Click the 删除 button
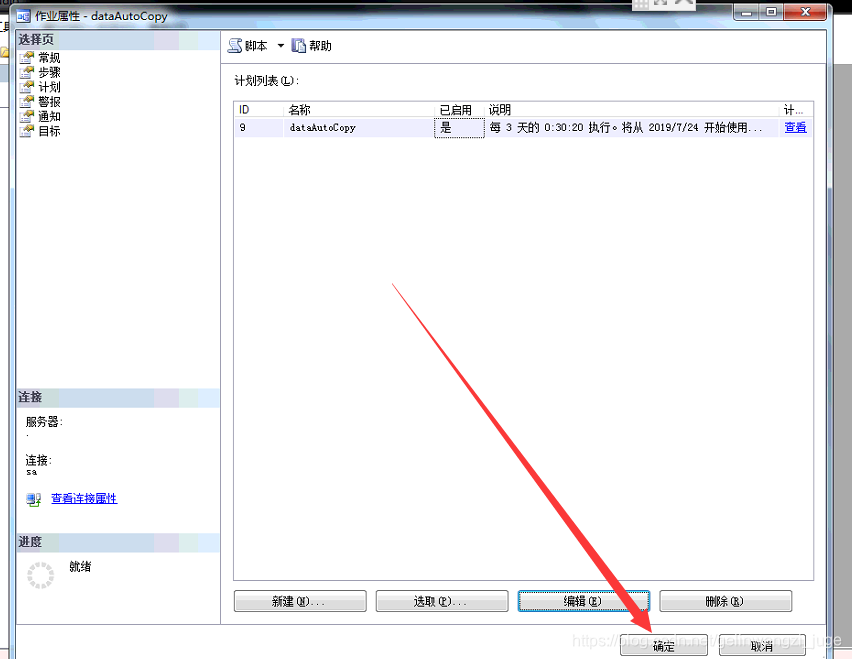Image resolution: width=852 pixels, height=659 pixels. [725, 601]
